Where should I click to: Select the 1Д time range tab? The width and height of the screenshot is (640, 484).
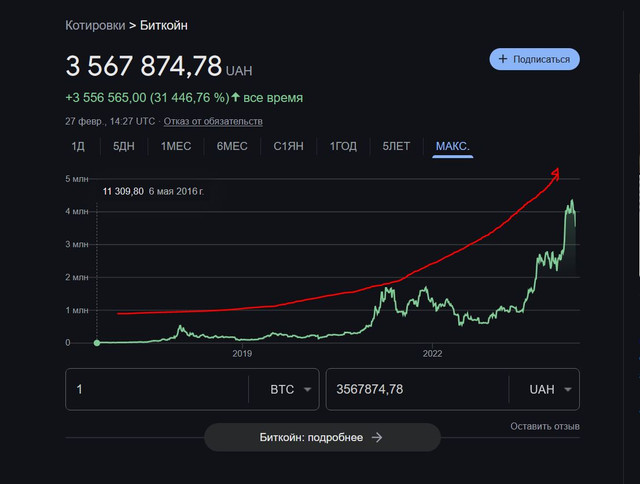[x=78, y=146]
